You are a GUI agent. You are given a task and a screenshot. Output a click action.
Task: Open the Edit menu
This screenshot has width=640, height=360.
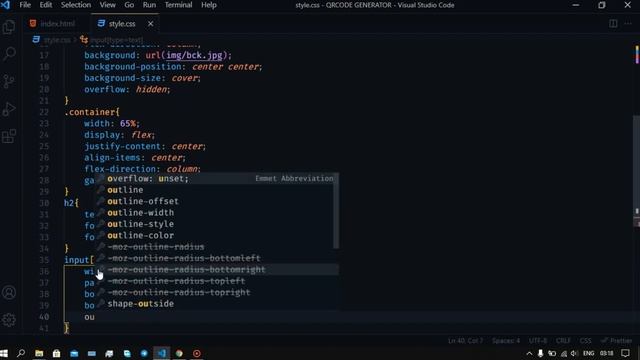pyautogui.click(x=46, y=5)
